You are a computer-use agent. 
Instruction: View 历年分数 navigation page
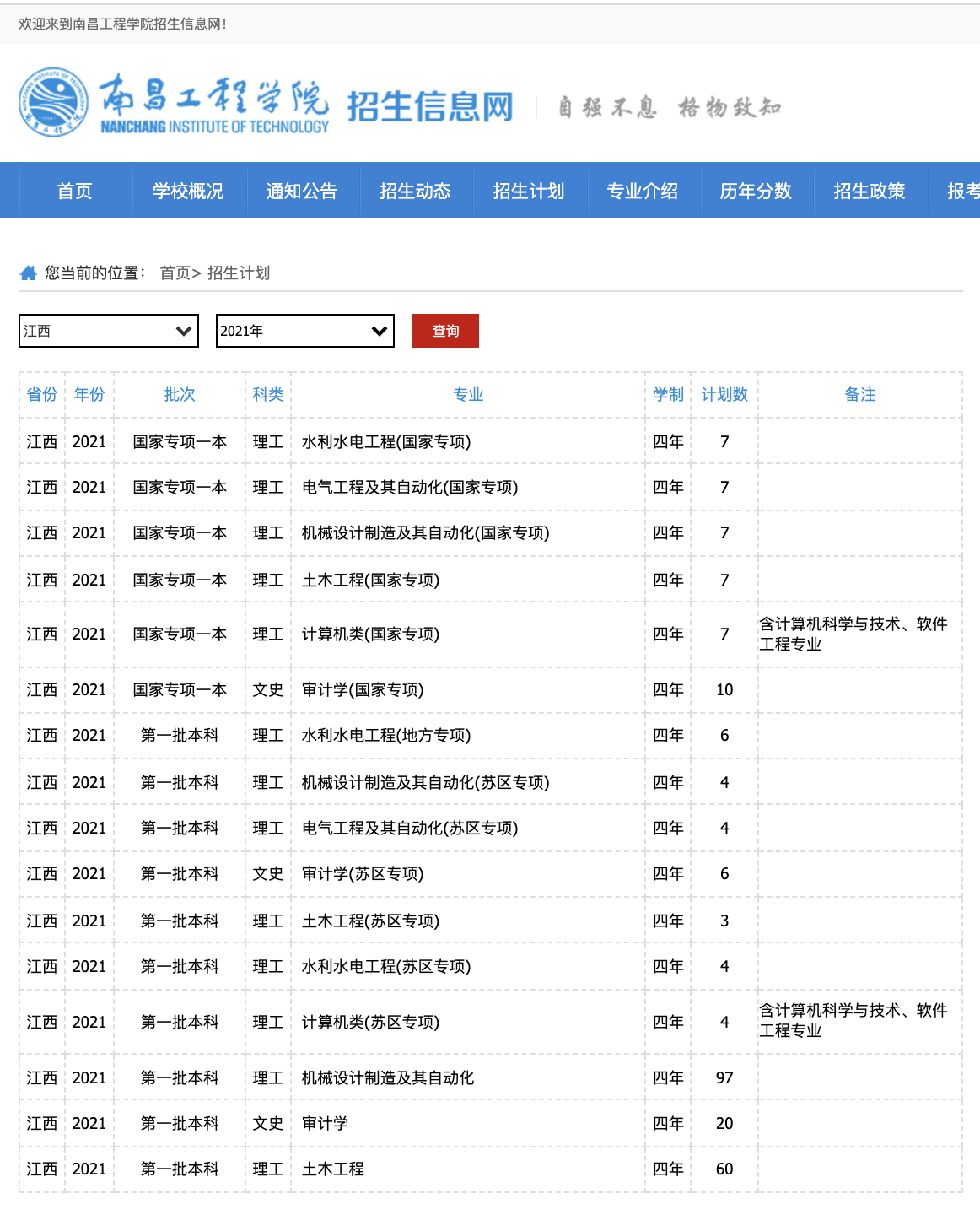tap(756, 191)
